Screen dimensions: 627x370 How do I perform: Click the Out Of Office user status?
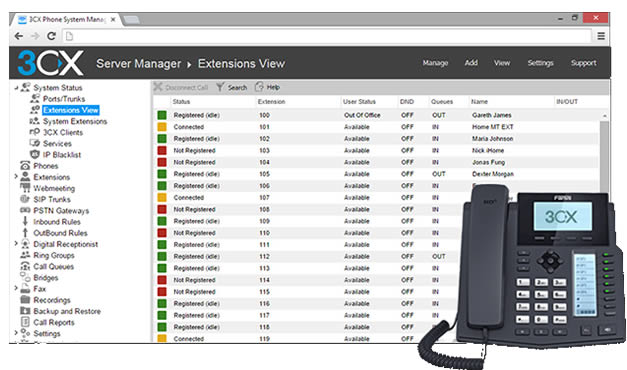(x=362, y=115)
